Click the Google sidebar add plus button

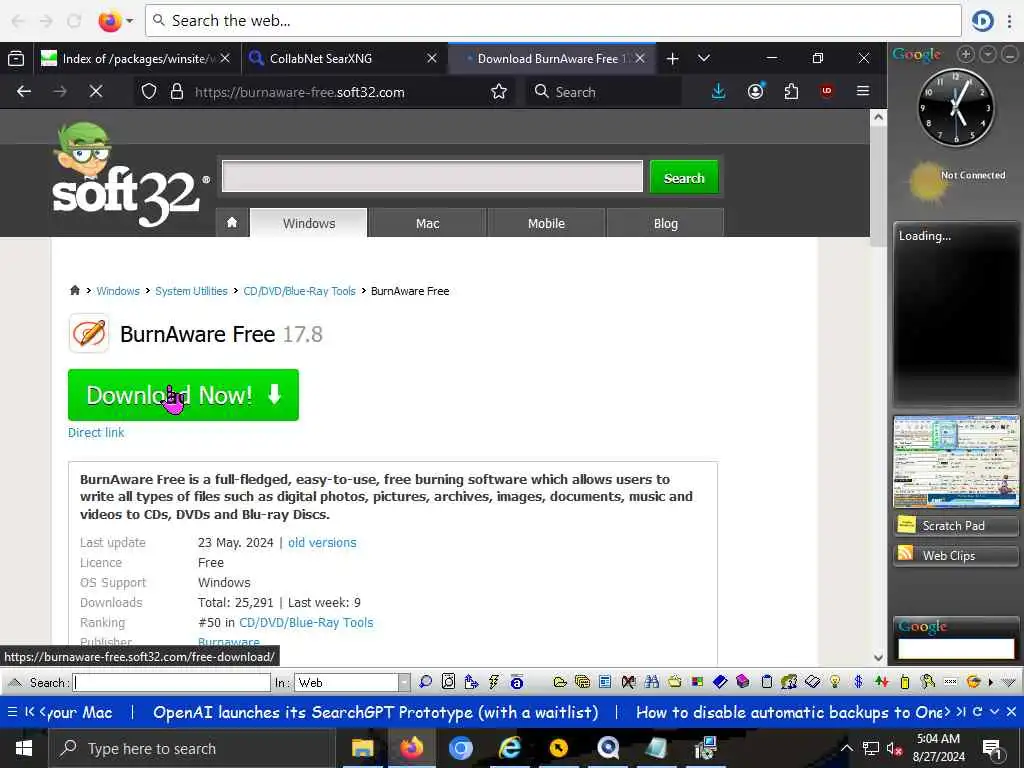(x=966, y=55)
